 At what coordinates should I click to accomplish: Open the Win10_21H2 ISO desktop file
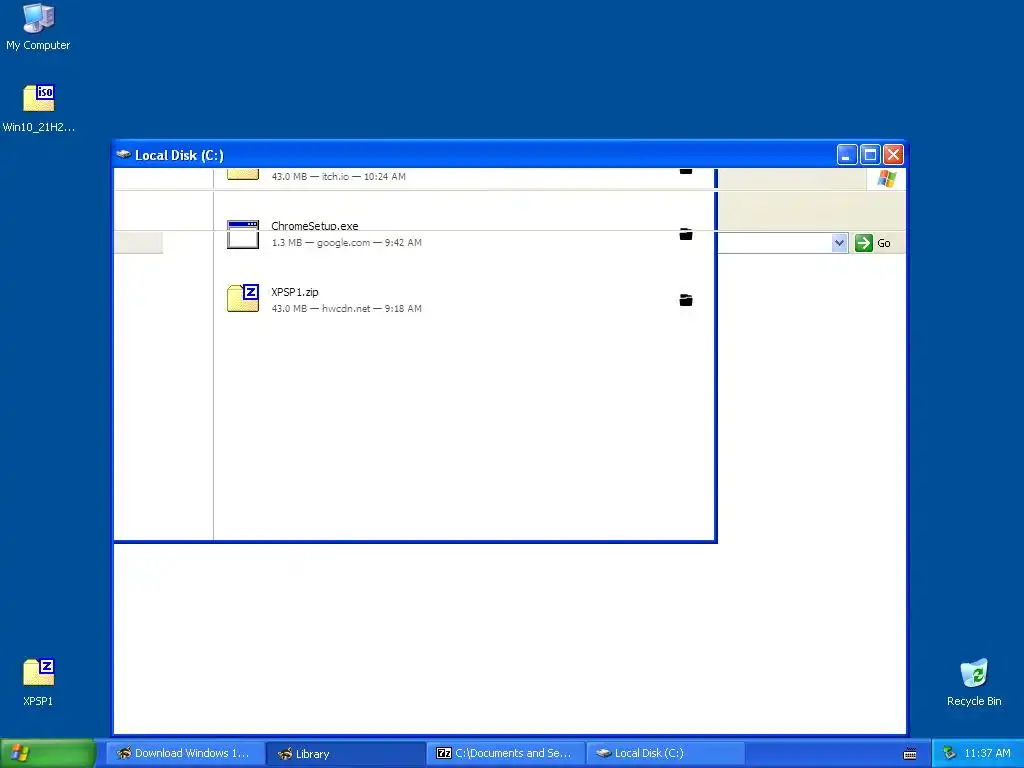tap(39, 108)
